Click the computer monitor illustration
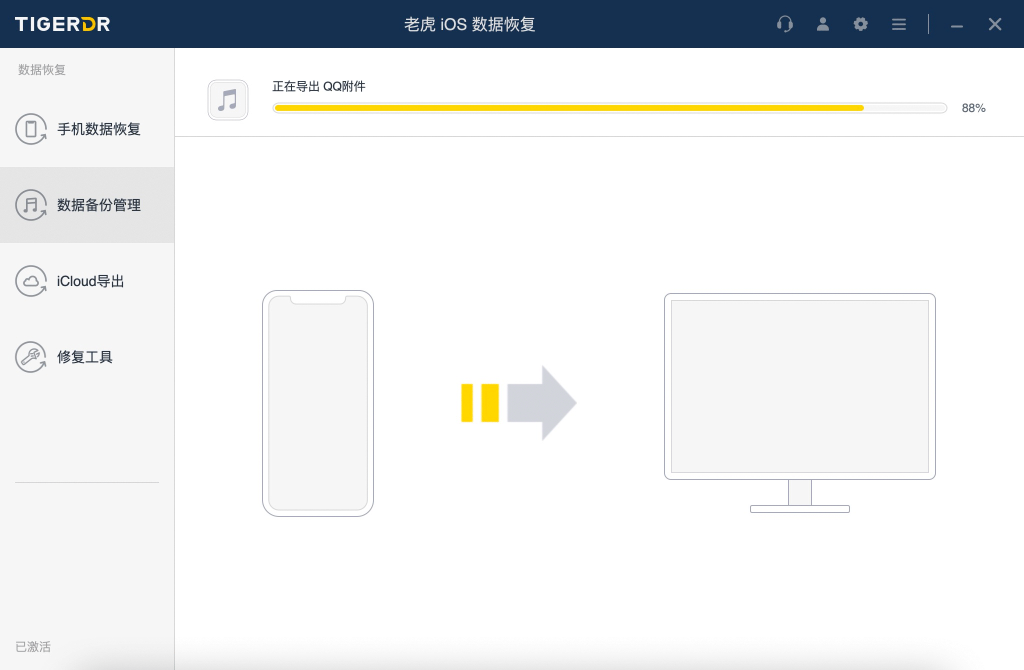The height and width of the screenshot is (670, 1024). 799,388
